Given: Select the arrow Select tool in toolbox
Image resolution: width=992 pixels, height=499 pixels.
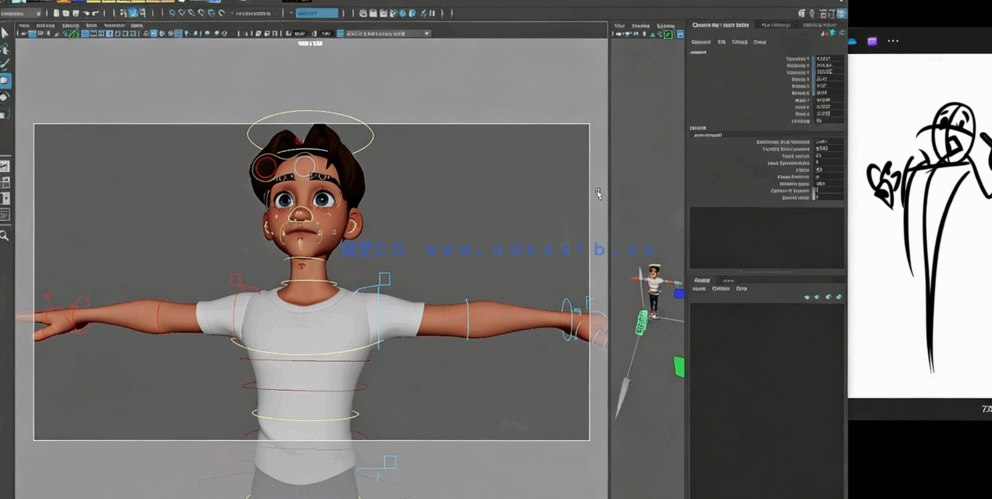Looking at the screenshot, I should pos(5,33).
